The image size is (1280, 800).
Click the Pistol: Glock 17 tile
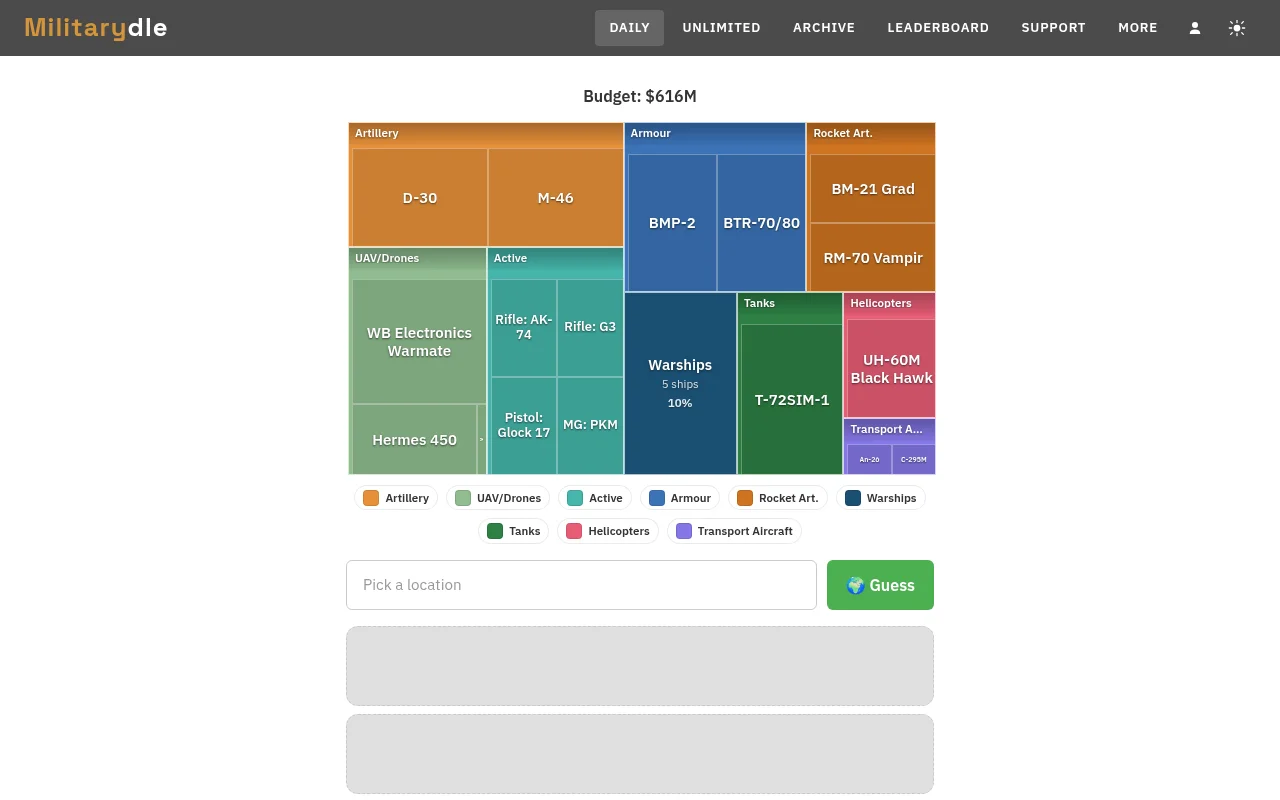click(524, 425)
